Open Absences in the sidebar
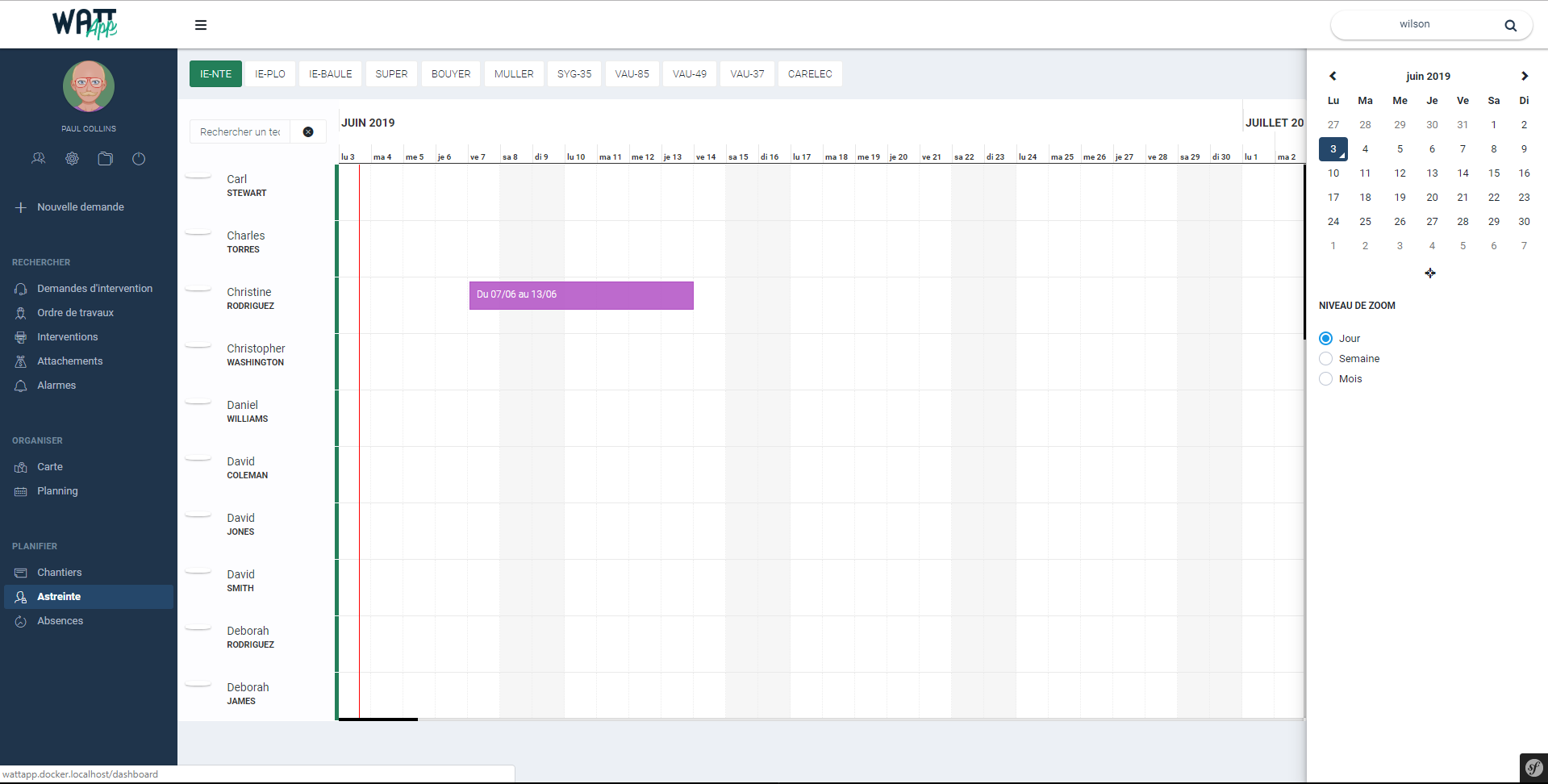The height and width of the screenshot is (784, 1548). click(x=60, y=621)
